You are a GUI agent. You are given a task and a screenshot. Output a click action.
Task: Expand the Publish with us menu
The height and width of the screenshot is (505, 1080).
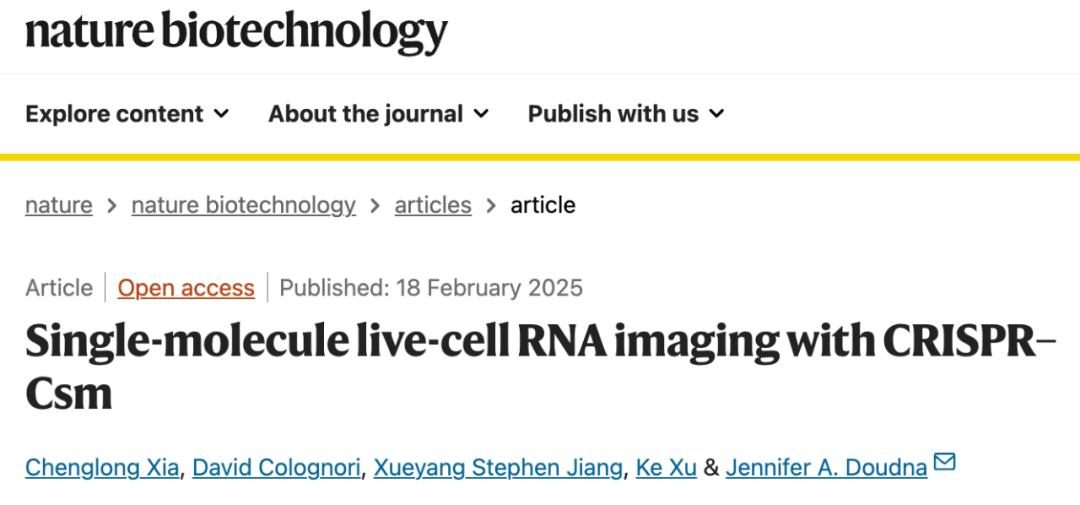pyautogui.click(x=625, y=114)
